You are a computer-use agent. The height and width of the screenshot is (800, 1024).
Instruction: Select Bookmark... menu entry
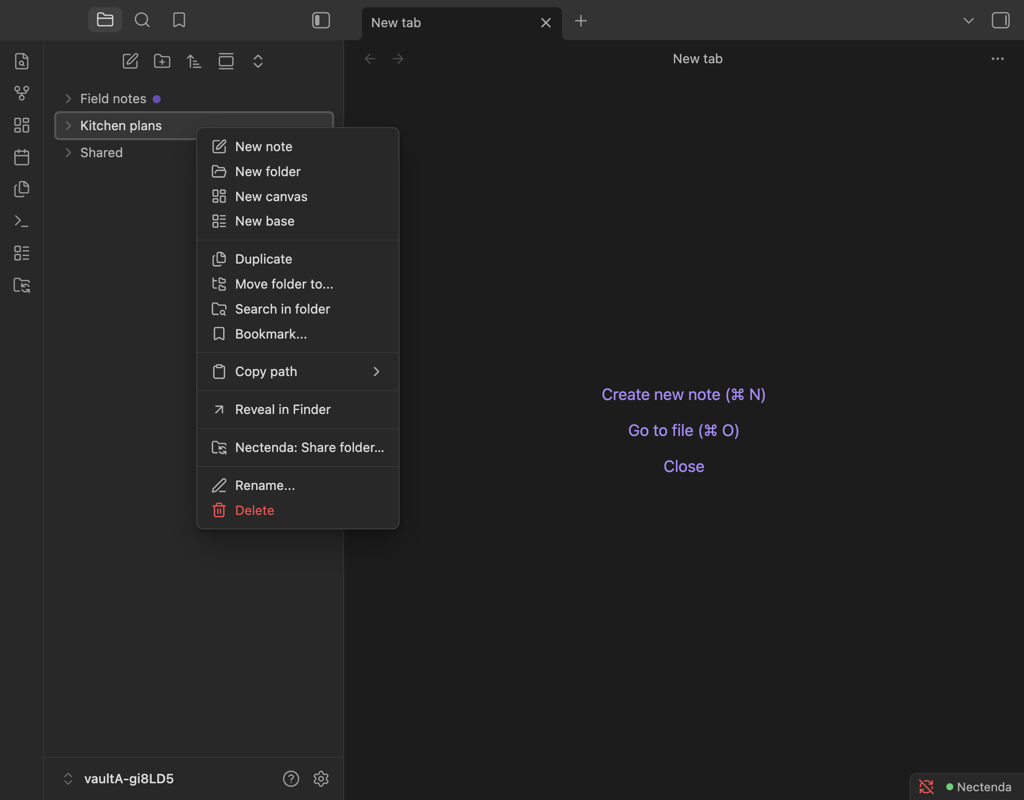(x=298, y=334)
